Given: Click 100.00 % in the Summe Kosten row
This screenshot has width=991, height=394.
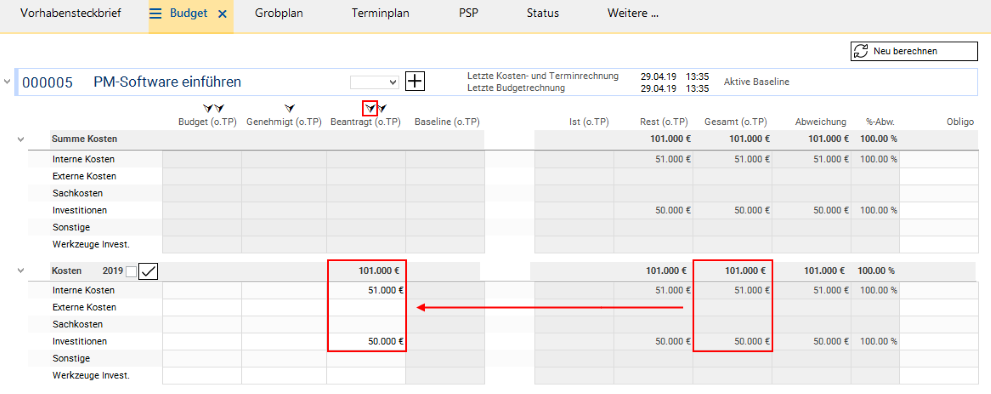Looking at the screenshot, I should tap(879, 139).
